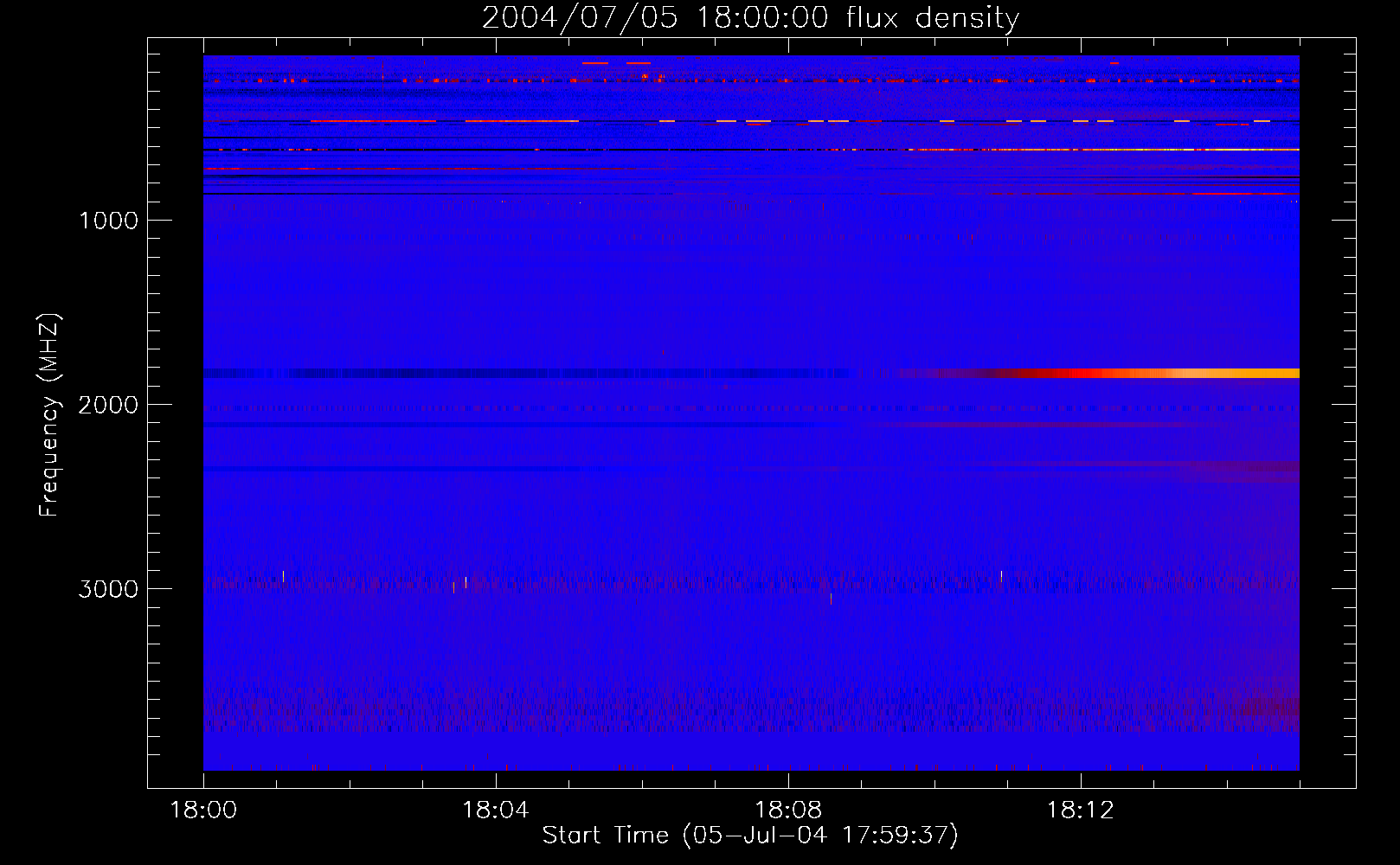
Task: Click the 18:04 time tick label
Action: tap(495, 811)
